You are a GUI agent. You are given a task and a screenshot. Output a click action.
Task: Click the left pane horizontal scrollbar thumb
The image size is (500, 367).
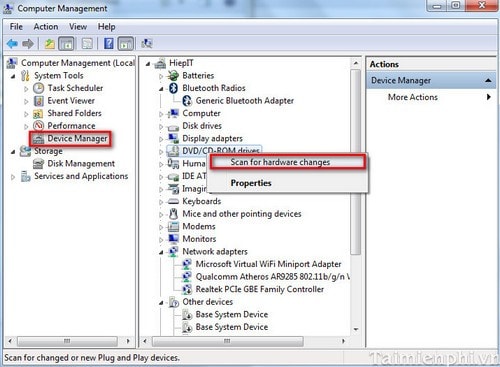click(67, 341)
